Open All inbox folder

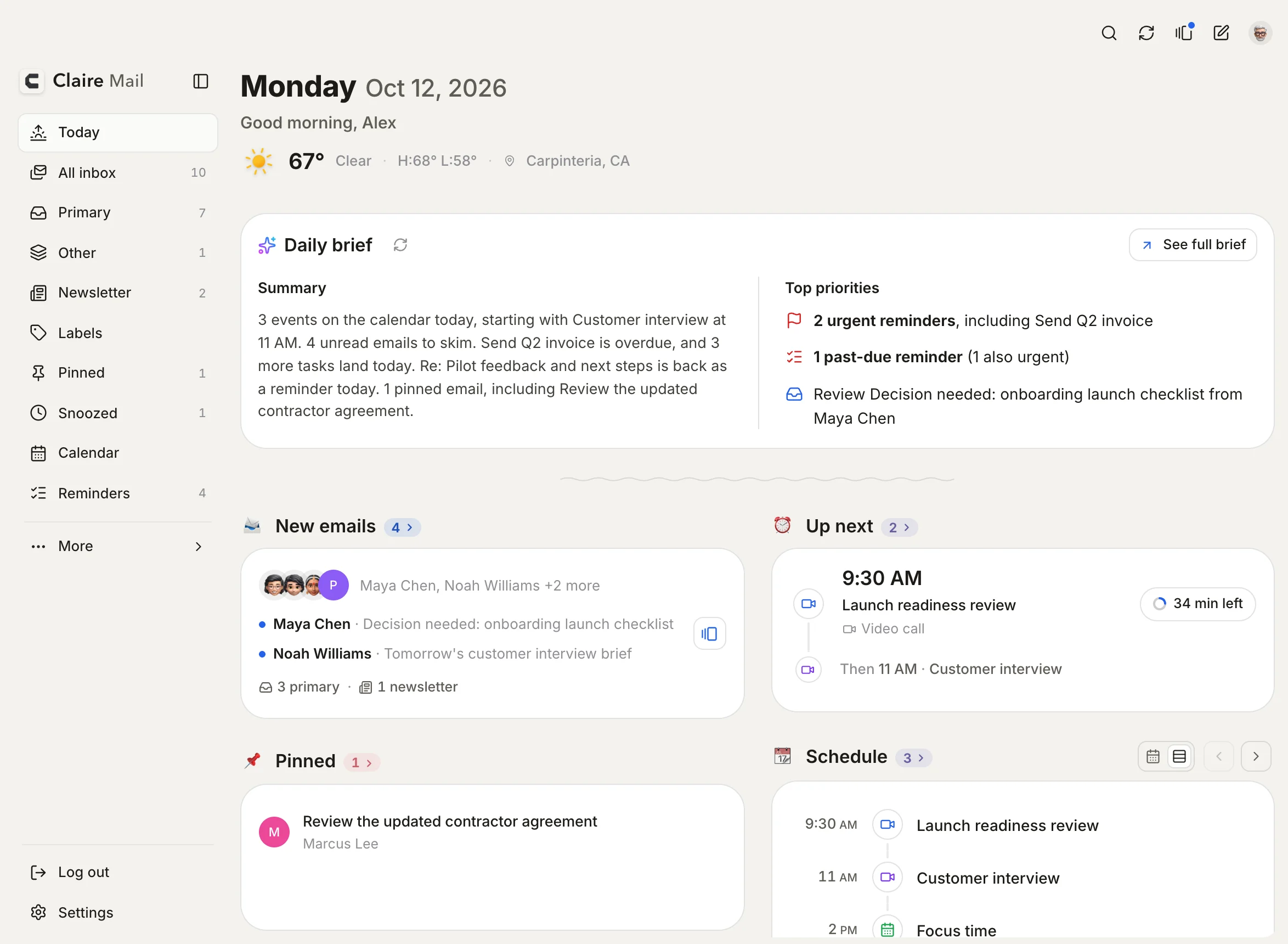pyautogui.click(x=117, y=172)
